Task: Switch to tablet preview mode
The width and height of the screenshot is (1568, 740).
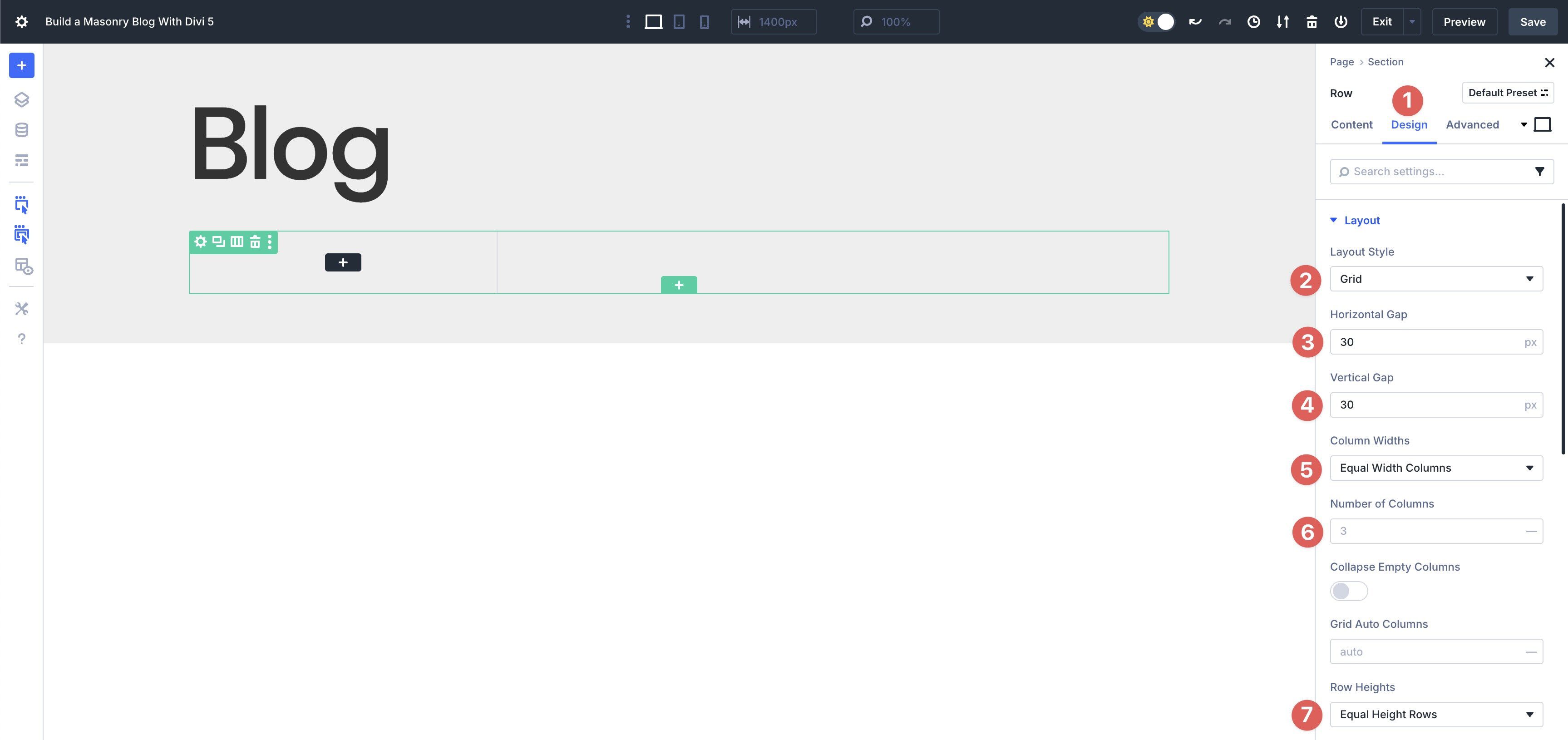Action: click(x=679, y=21)
